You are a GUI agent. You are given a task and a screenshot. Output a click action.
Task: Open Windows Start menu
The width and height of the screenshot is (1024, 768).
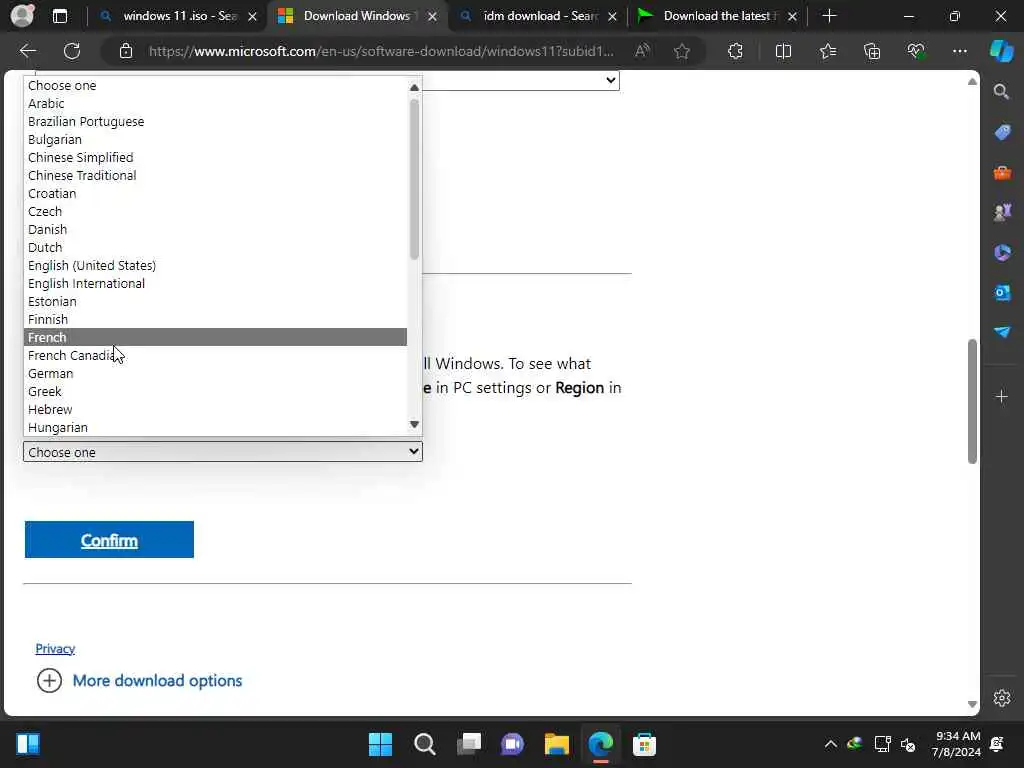(x=380, y=744)
